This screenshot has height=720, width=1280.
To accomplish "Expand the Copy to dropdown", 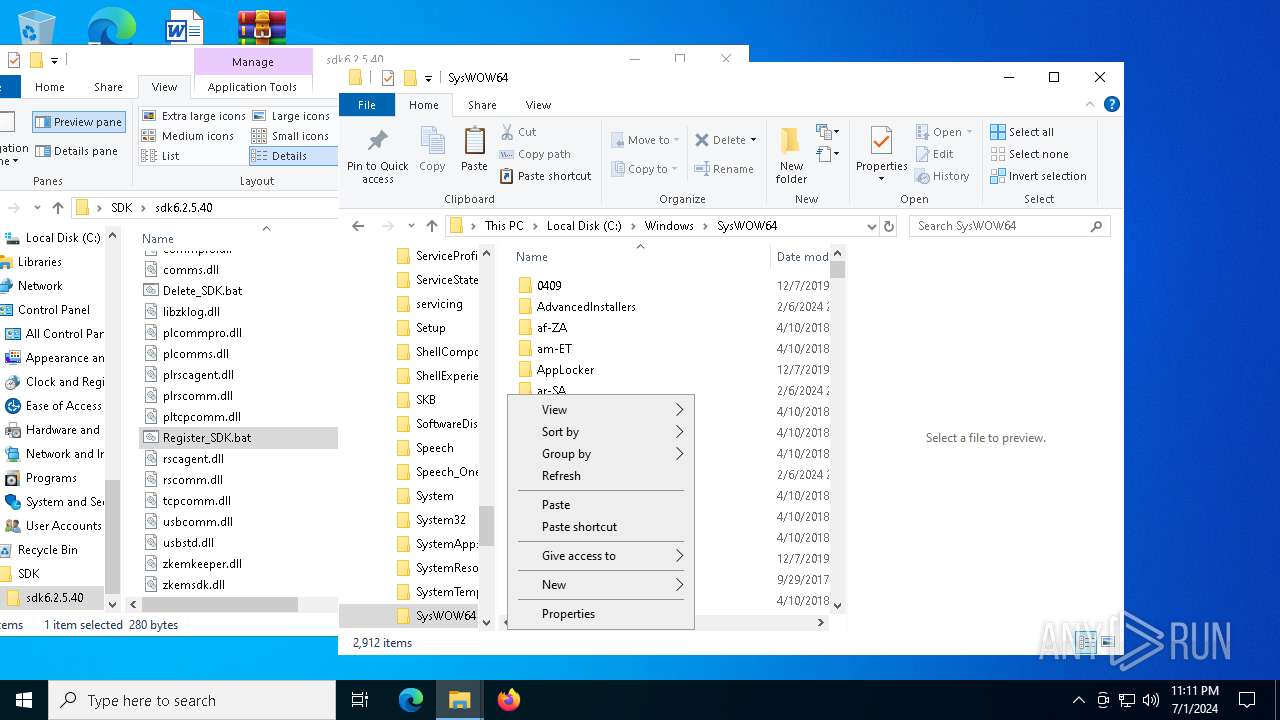I will click(675, 169).
